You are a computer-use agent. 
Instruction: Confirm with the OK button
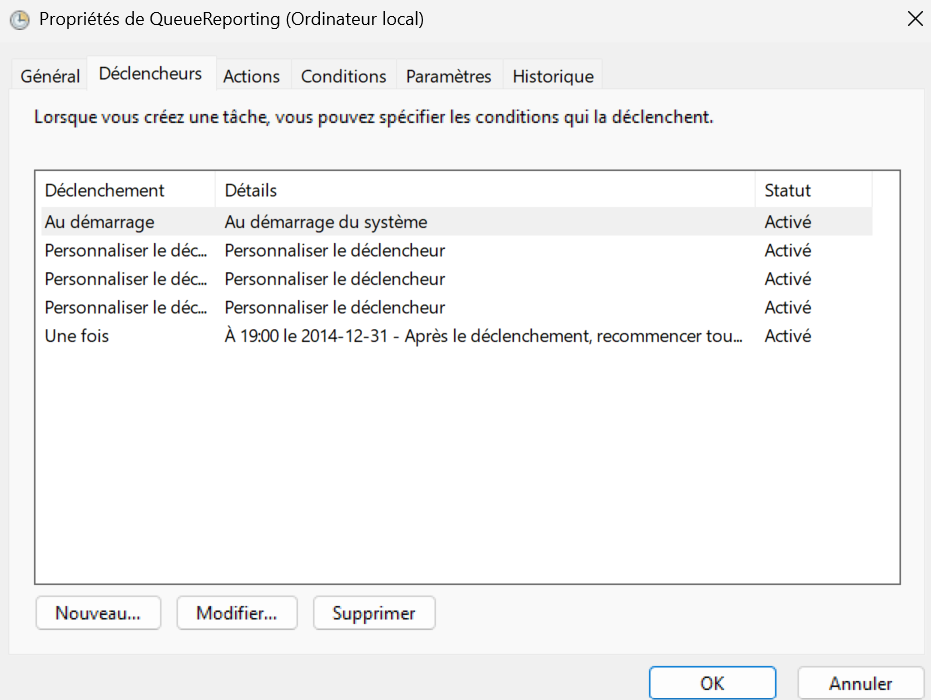coord(712,684)
